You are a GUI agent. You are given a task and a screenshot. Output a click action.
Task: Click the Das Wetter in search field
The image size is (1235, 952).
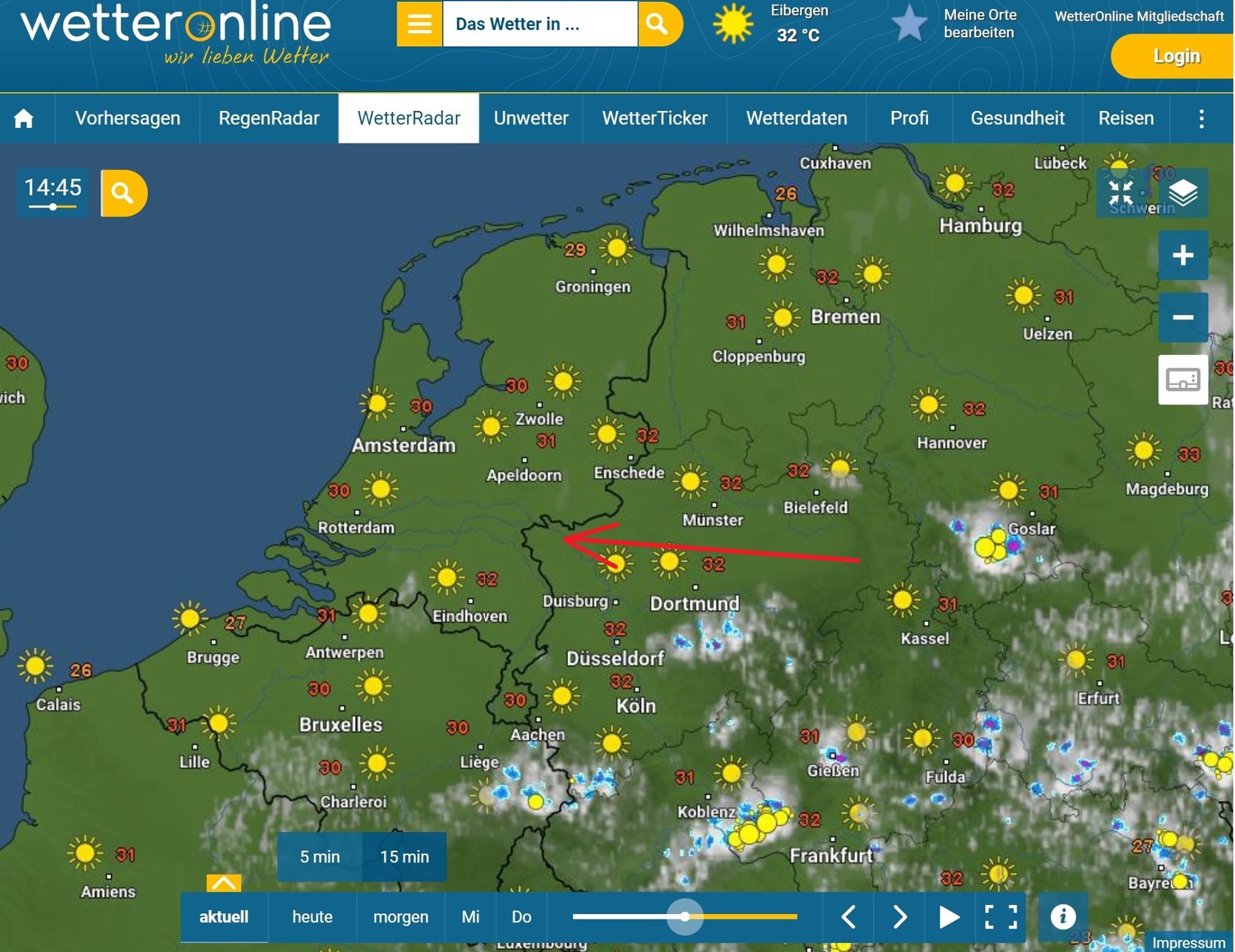pos(540,24)
